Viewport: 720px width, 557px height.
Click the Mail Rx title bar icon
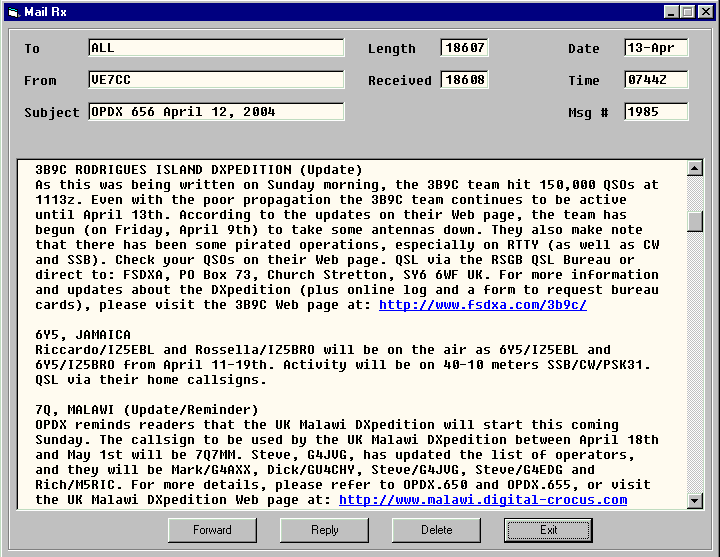(x=13, y=11)
